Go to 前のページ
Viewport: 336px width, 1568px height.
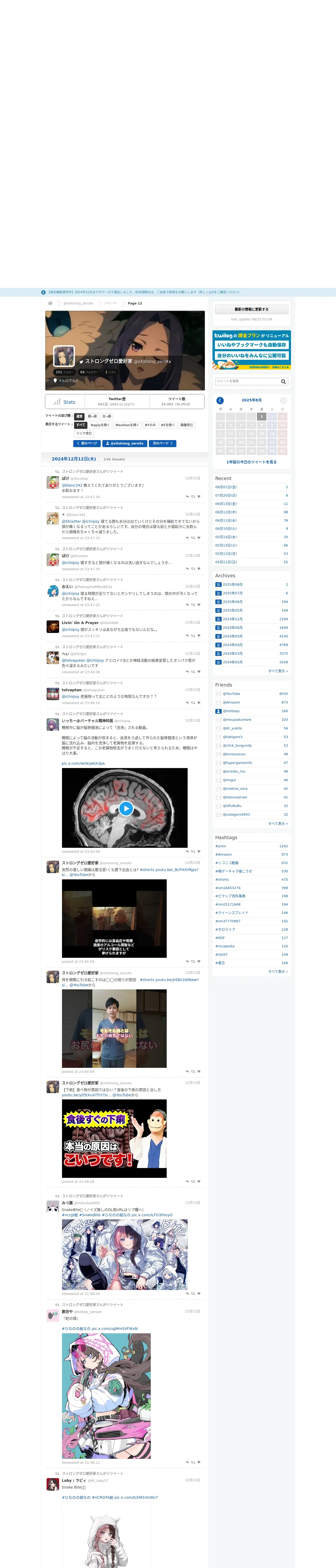click(x=87, y=443)
